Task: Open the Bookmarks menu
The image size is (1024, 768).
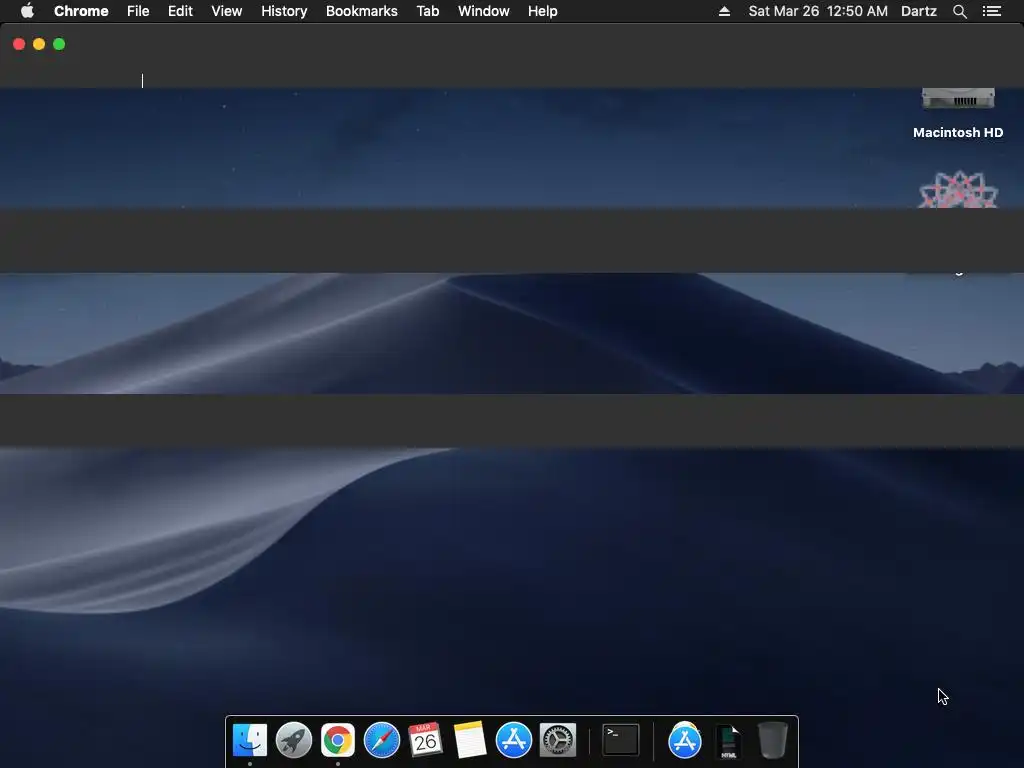Action: pyautogui.click(x=362, y=11)
